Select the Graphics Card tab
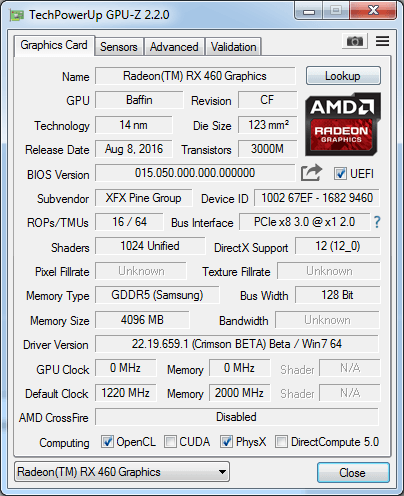Viewport: 404px width, 496px height. [x=54, y=45]
